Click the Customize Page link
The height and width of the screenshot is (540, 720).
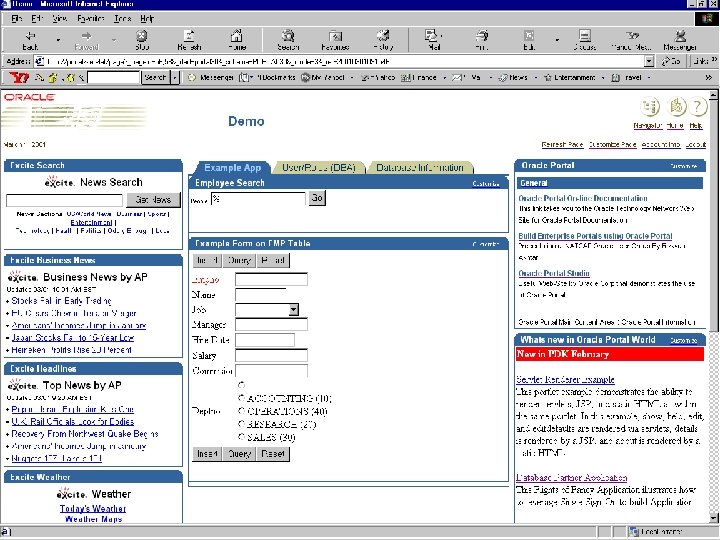[612, 144]
